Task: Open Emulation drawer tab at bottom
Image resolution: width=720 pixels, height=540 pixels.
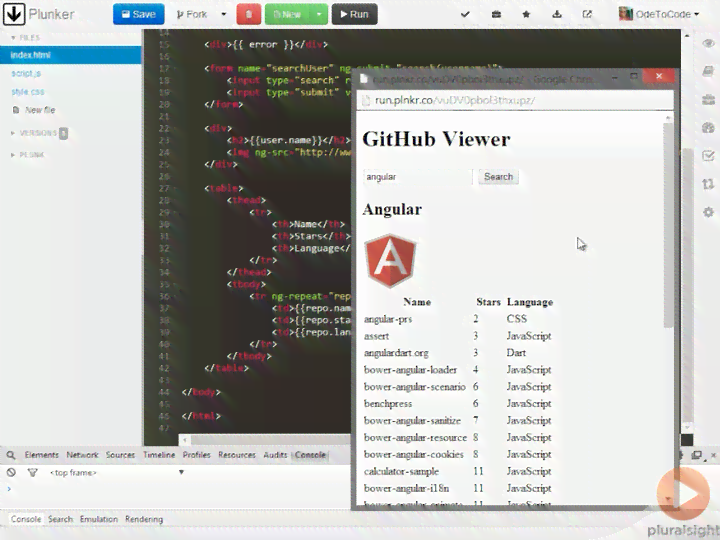Action: point(99,519)
